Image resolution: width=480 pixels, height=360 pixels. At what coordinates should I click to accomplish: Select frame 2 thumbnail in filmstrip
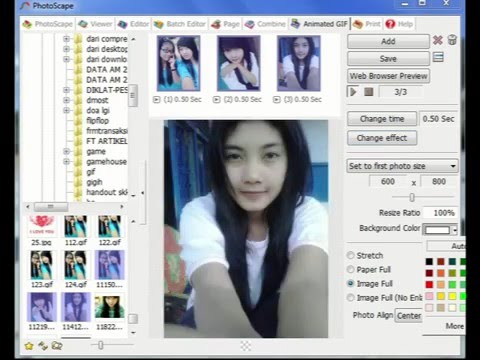[x=239, y=63]
